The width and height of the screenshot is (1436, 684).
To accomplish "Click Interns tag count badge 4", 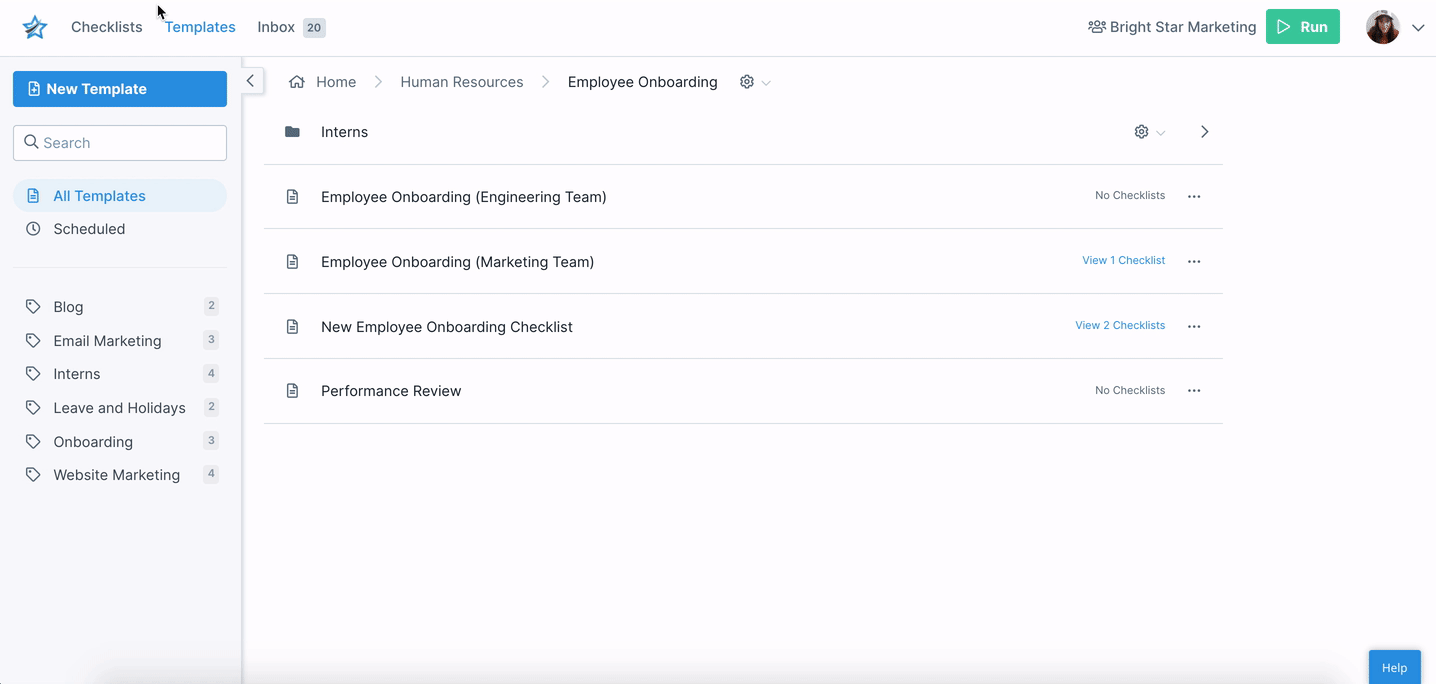I will [x=211, y=373].
